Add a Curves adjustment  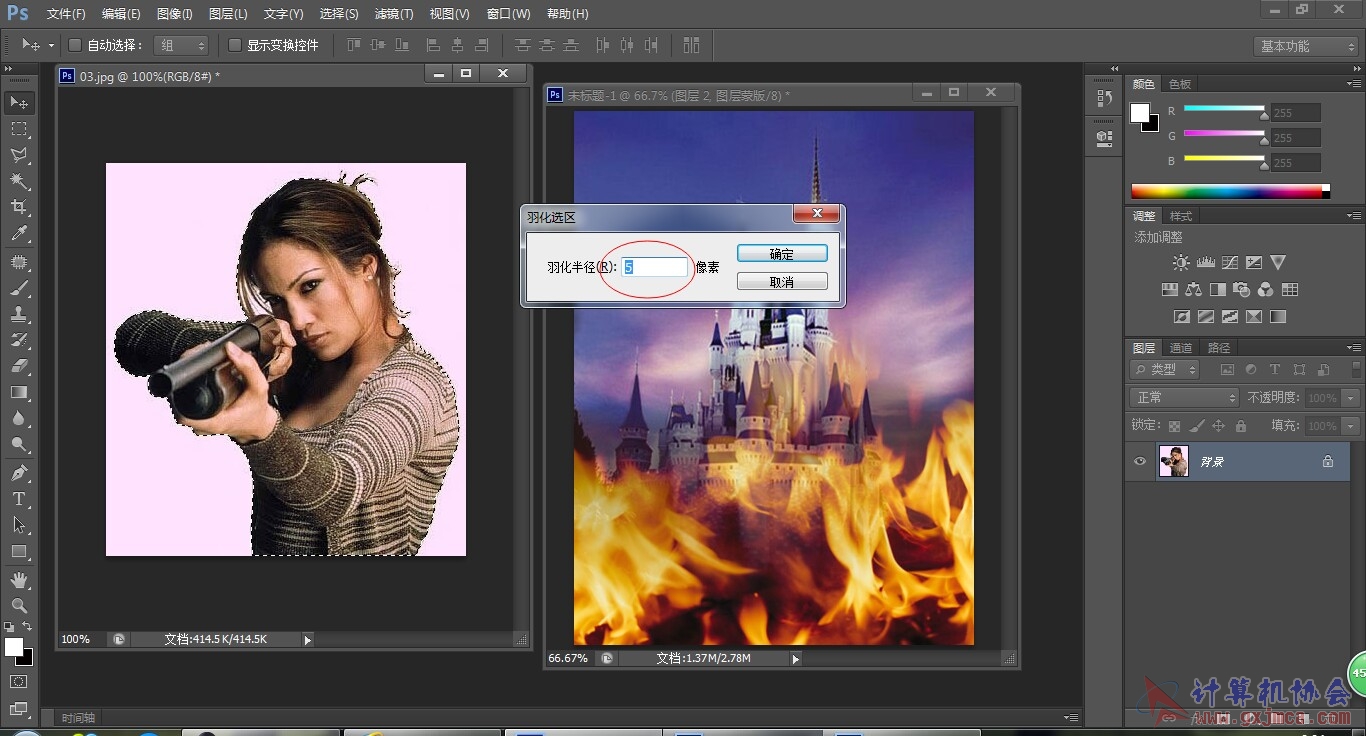click(1229, 263)
